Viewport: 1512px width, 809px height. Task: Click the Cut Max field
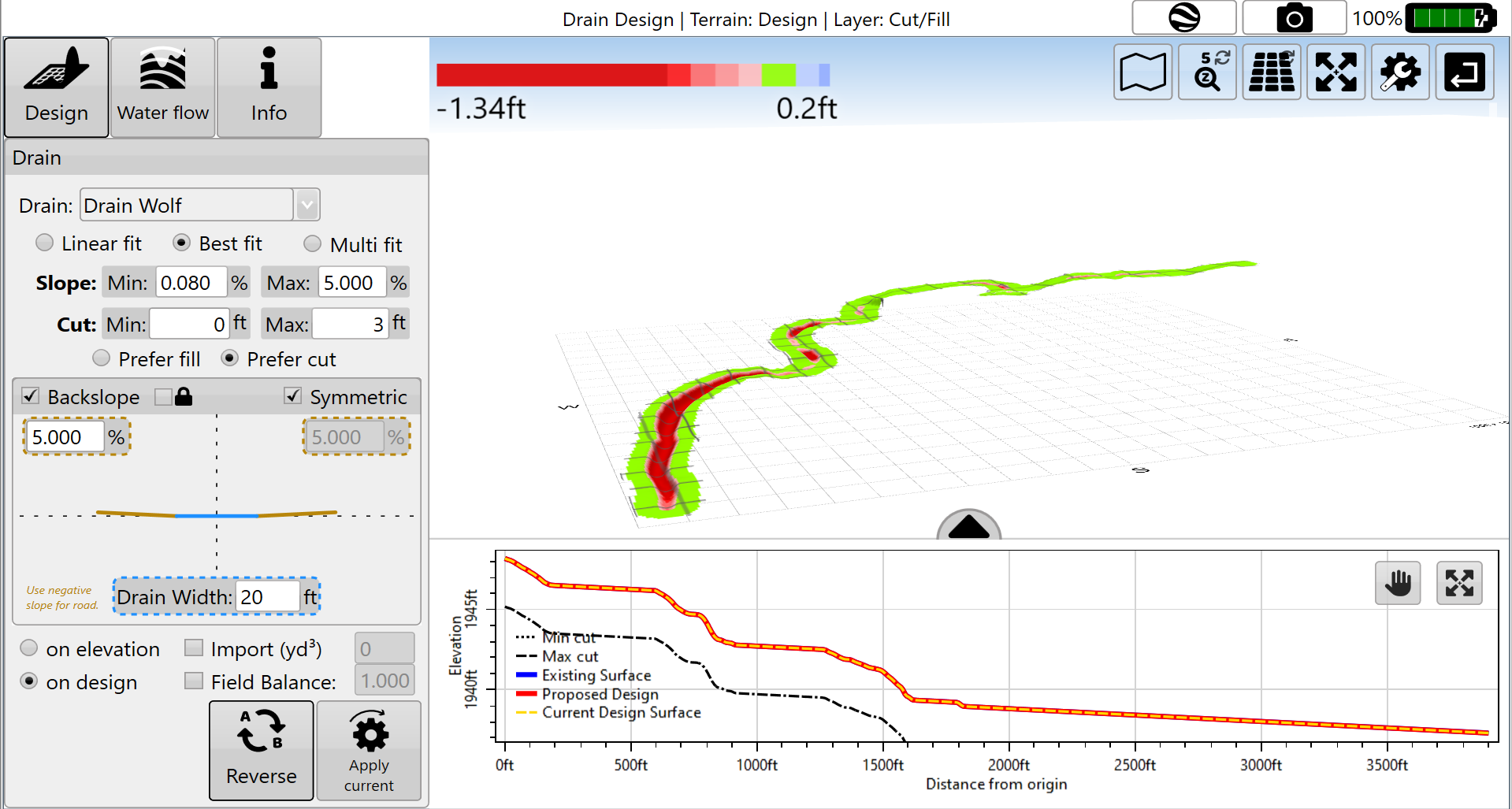(350, 324)
